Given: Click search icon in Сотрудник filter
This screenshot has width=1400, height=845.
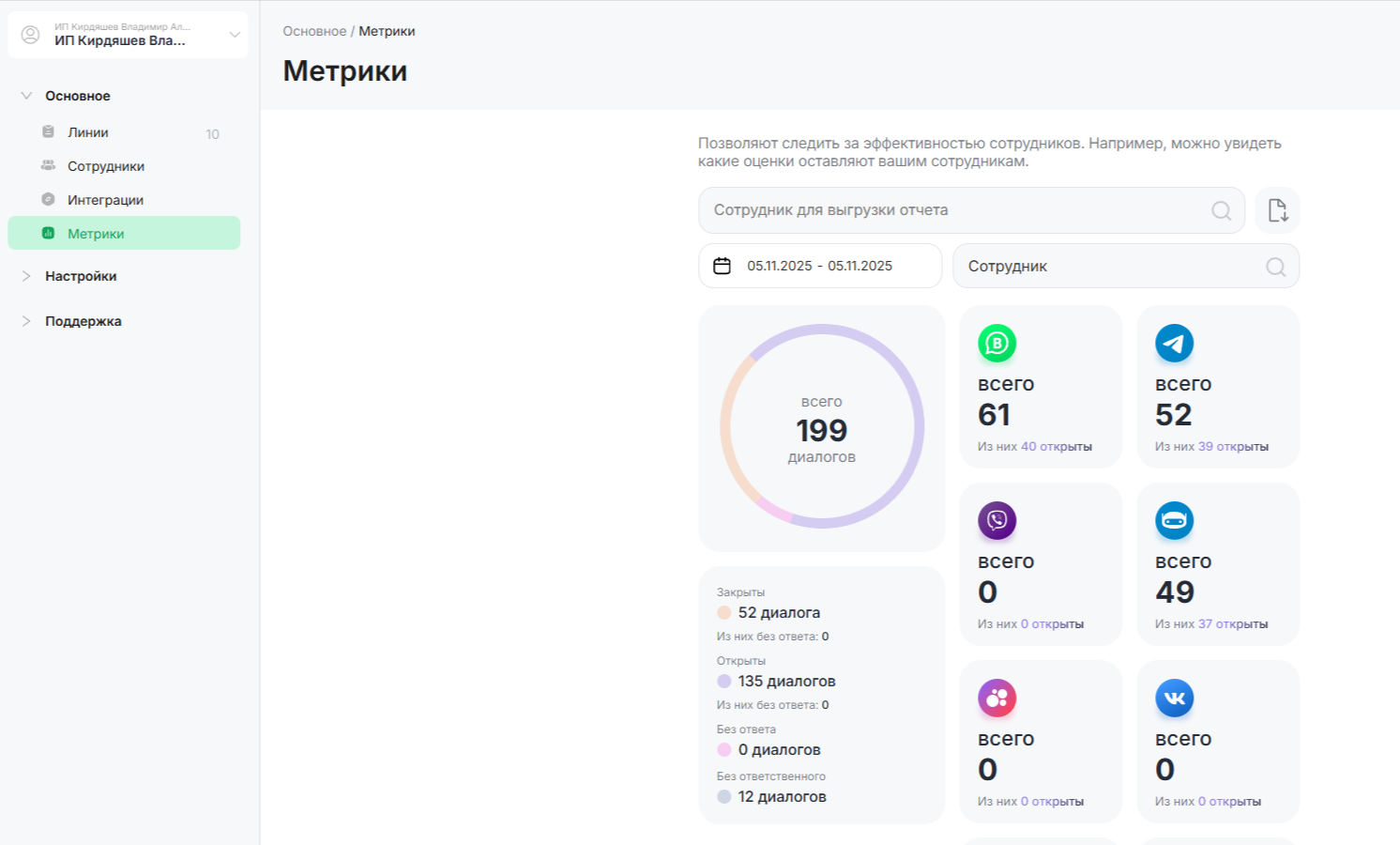Looking at the screenshot, I should point(1275,267).
